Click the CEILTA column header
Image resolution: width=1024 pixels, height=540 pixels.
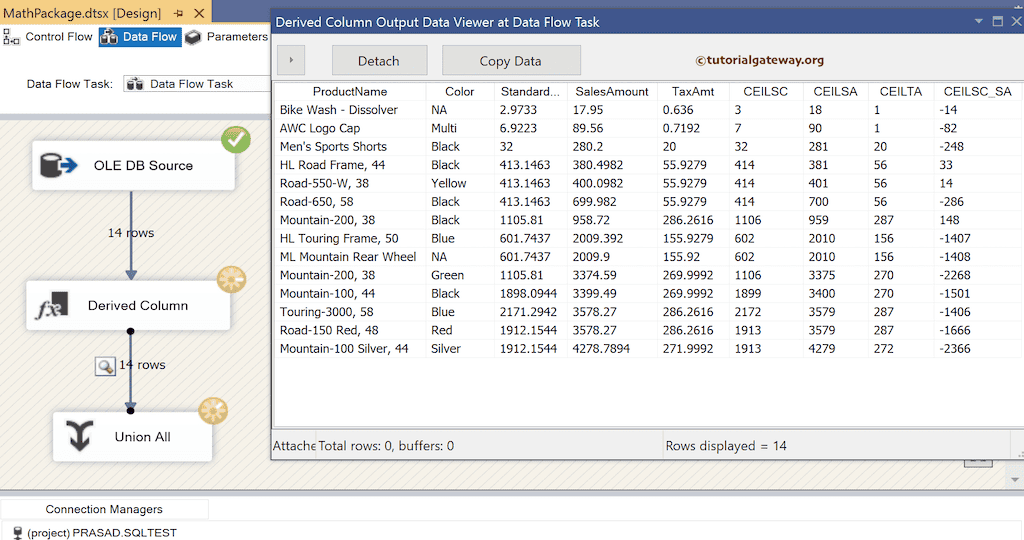click(x=901, y=91)
